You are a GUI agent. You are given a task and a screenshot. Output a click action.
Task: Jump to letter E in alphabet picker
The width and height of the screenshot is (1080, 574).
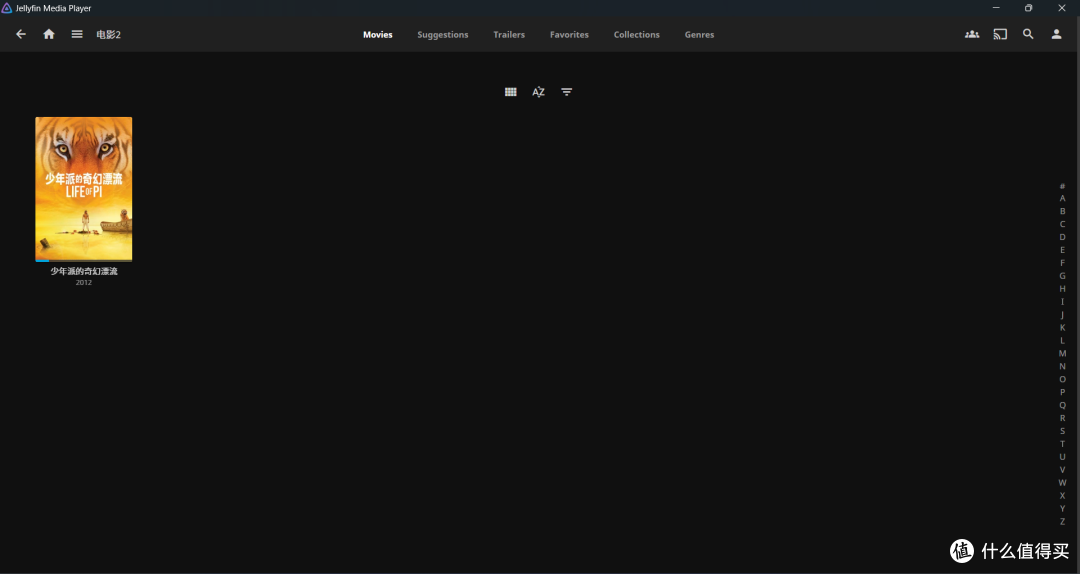click(x=1062, y=250)
